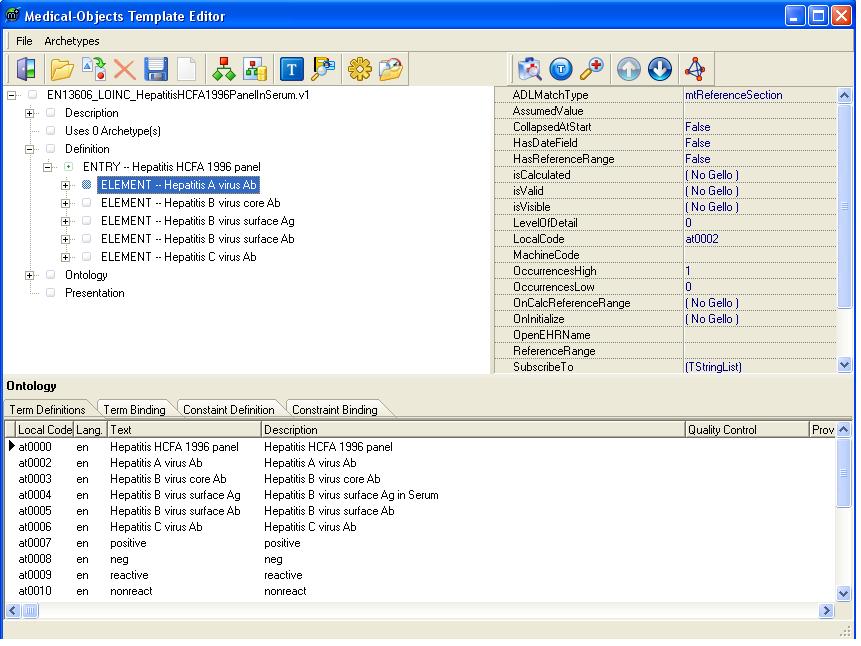Expand the Description tree node
This screenshot has height=646, width=861.
(x=30, y=113)
